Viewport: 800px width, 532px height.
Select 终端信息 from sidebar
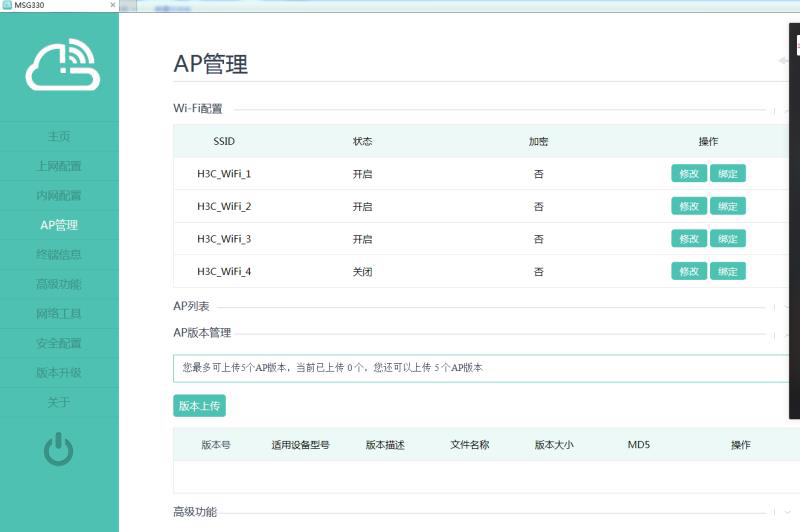(59, 255)
